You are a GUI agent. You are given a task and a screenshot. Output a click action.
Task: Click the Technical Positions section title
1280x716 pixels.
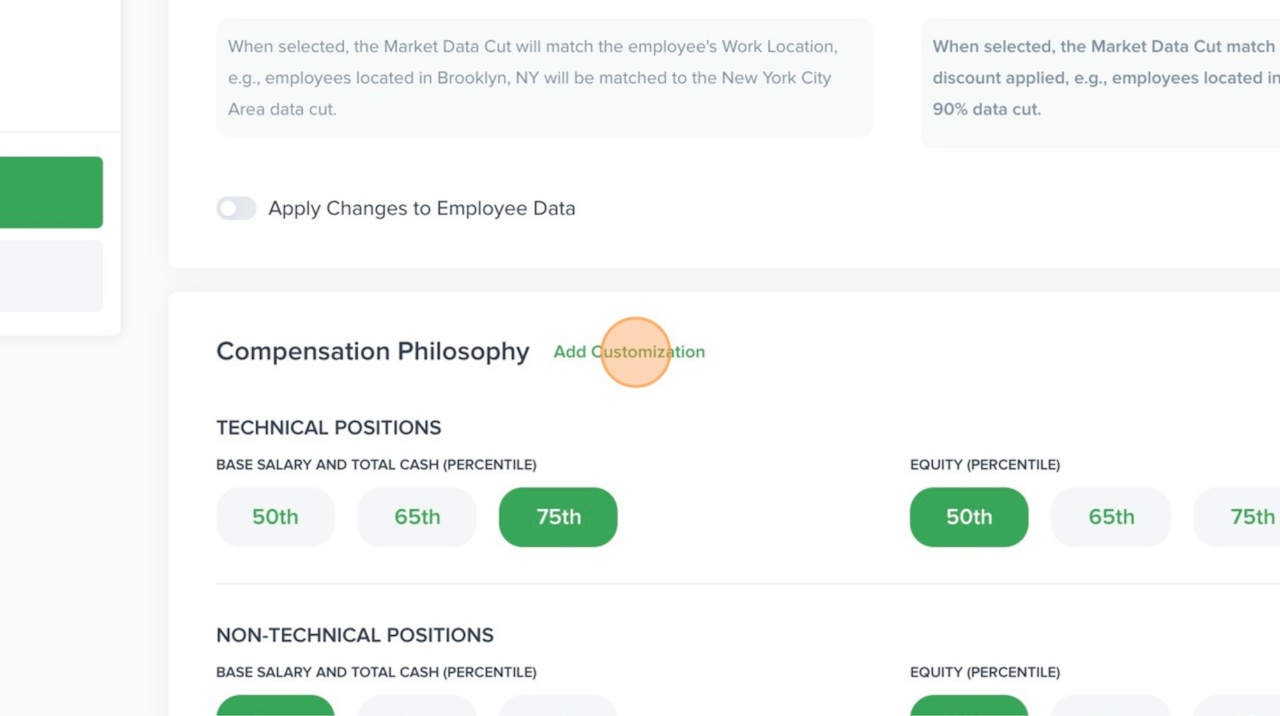coord(328,428)
